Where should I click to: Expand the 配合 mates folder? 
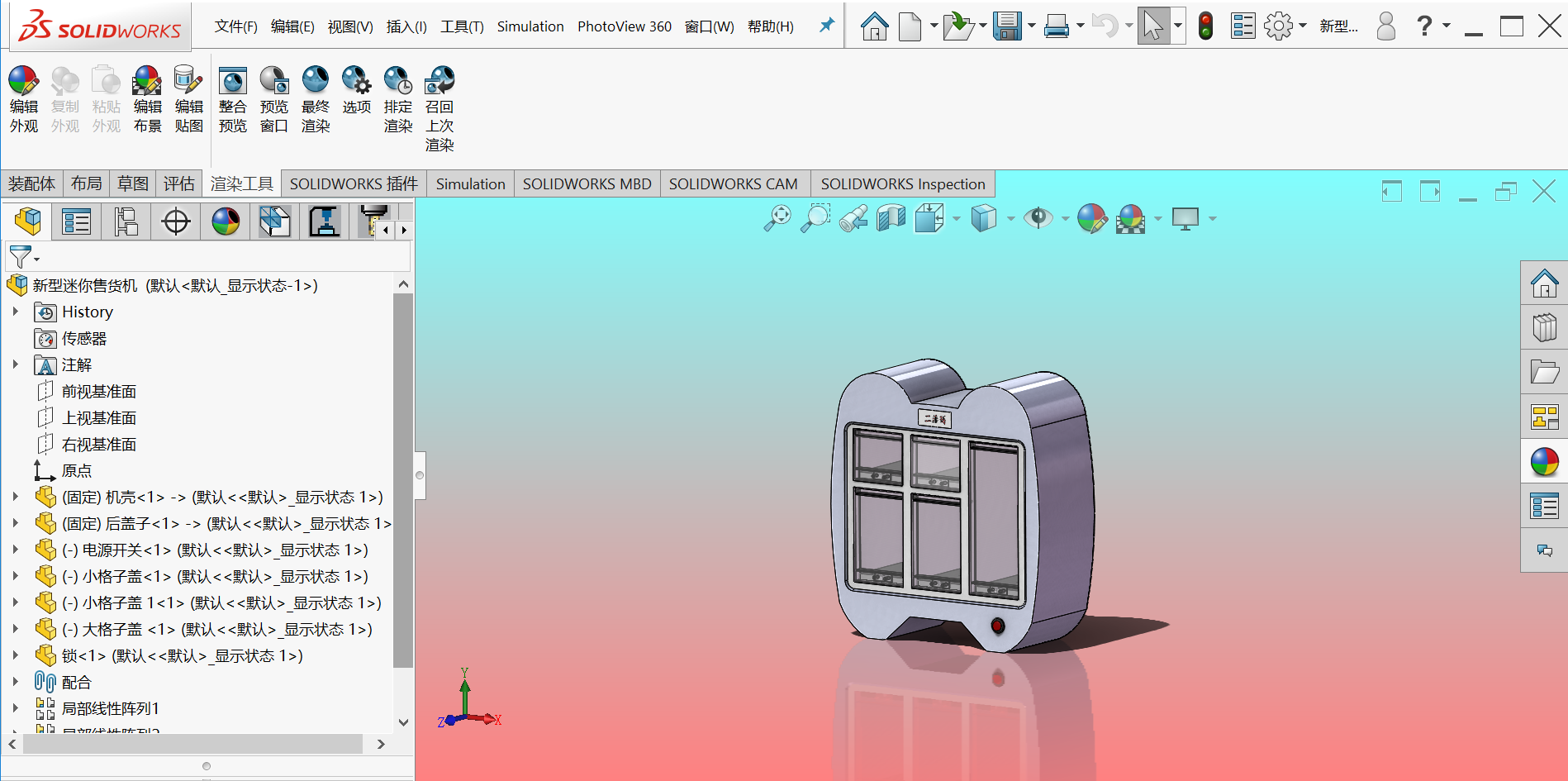pyautogui.click(x=15, y=682)
